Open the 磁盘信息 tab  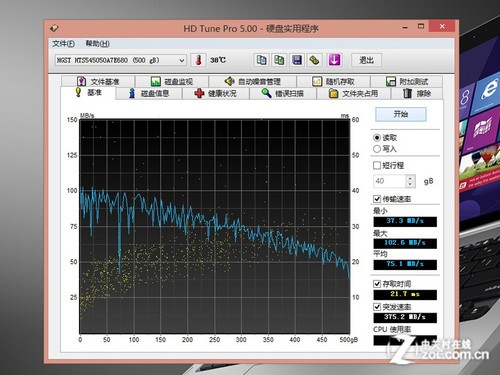[149, 94]
